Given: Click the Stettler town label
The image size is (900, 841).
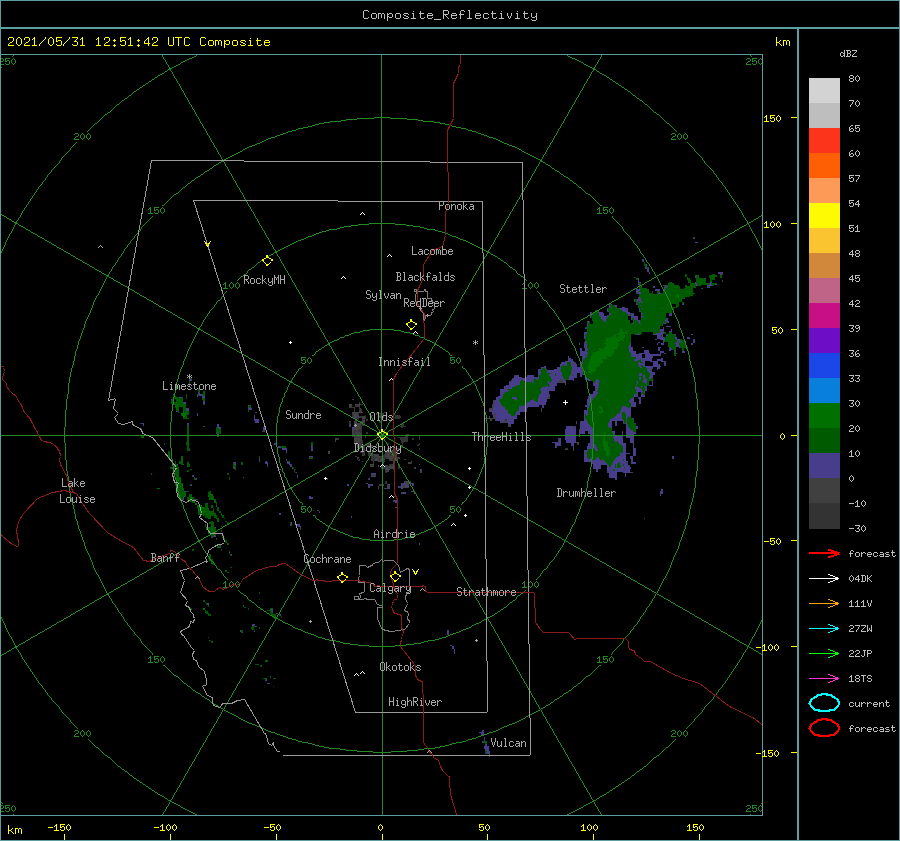Looking at the screenshot, I should [583, 289].
